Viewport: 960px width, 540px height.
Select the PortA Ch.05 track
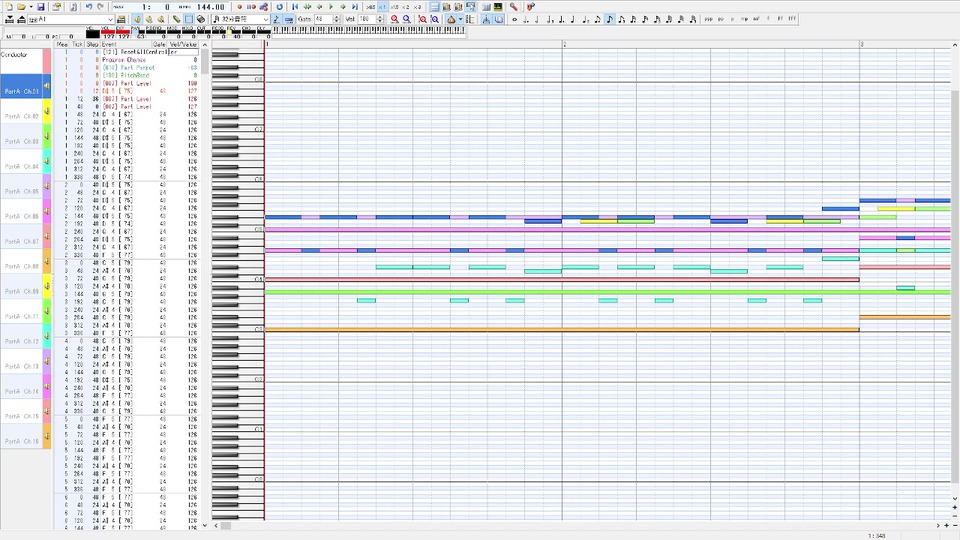pos(21,186)
